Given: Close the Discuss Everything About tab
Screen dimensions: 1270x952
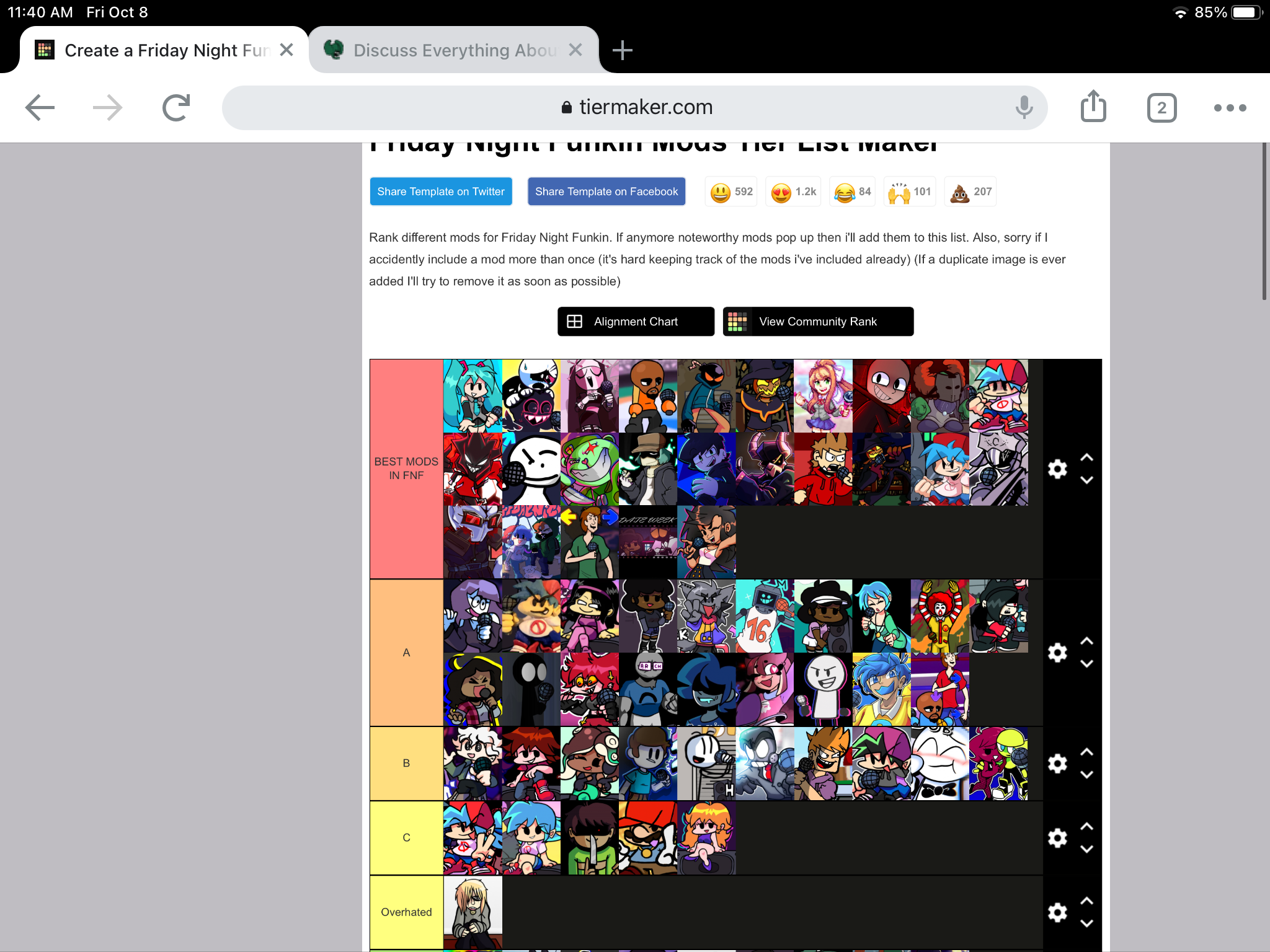Looking at the screenshot, I should [x=575, y=50].
